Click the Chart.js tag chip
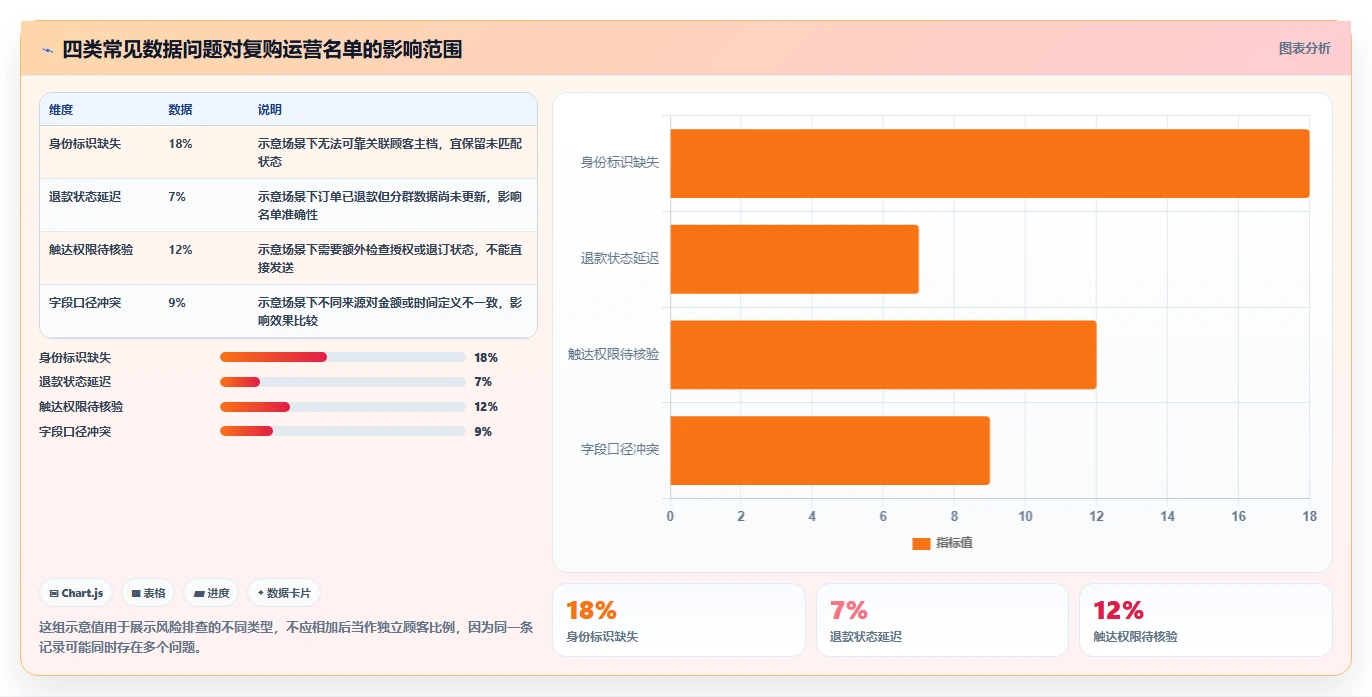This screenshot has height=697, width=1372. point(77,593)
